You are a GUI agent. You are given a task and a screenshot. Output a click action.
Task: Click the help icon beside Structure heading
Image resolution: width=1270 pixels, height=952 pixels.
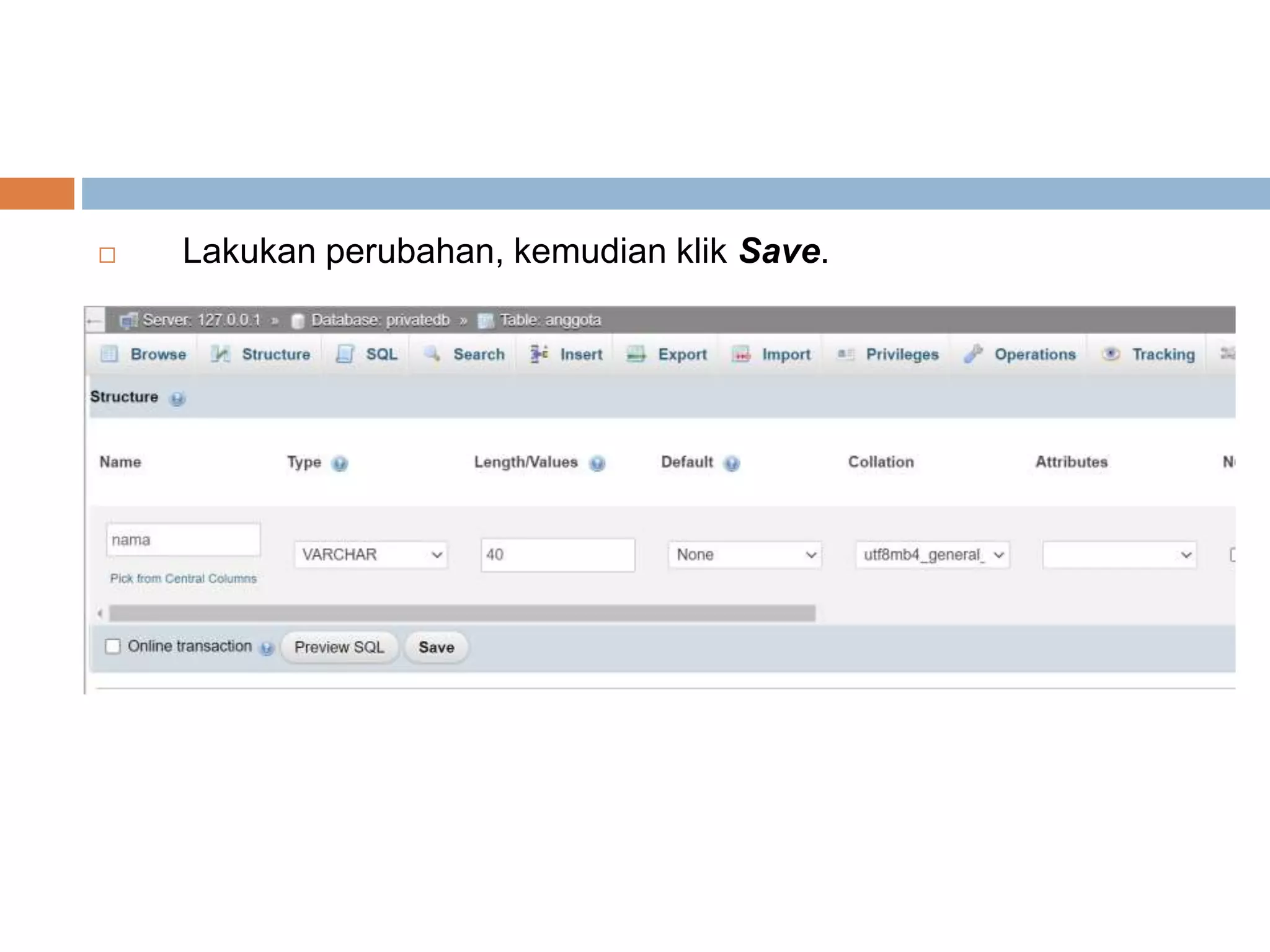177,399
